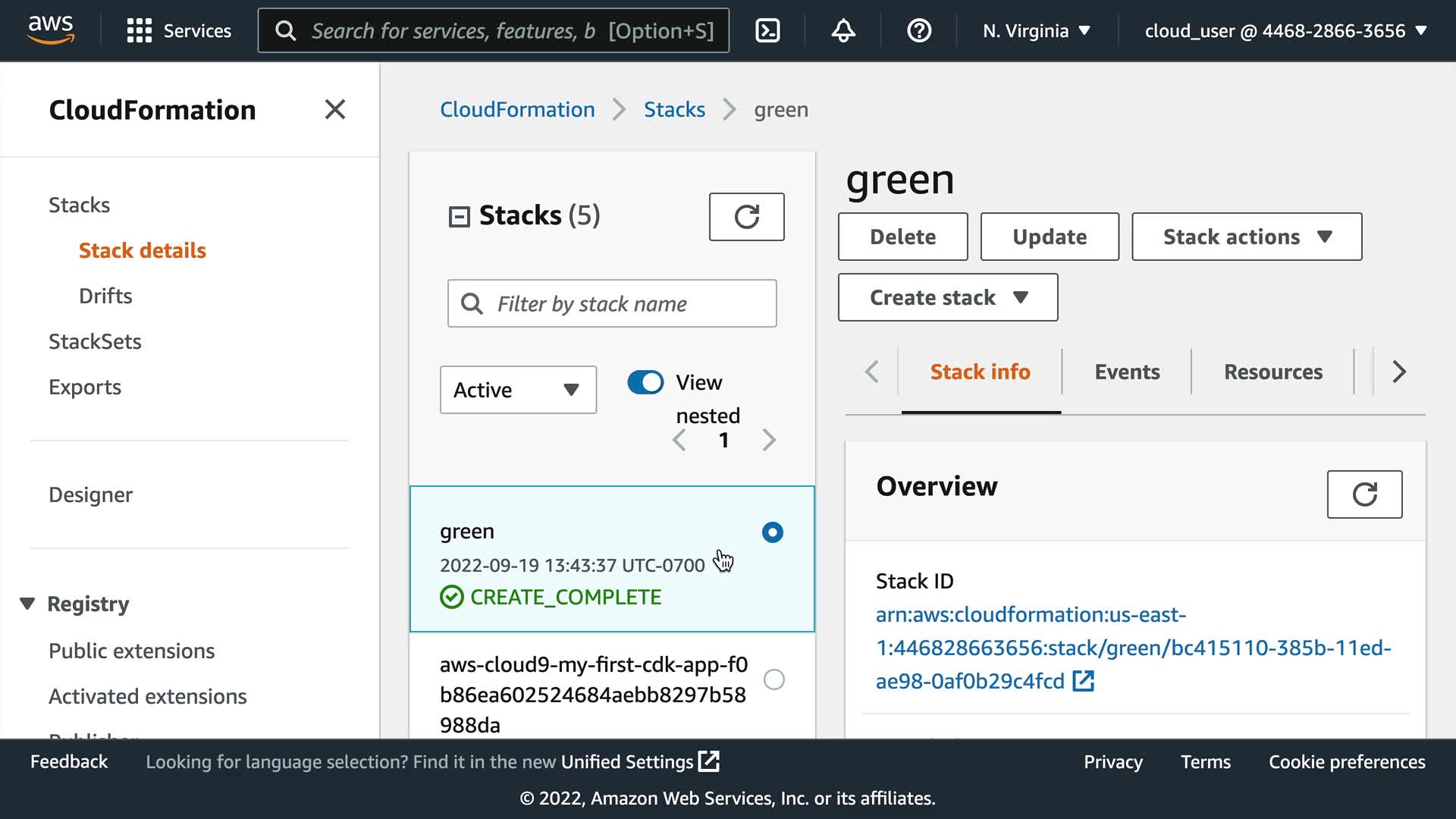Toggle the View nested switch
Viewport: 1456px width, 819px height.
(645, 382)
